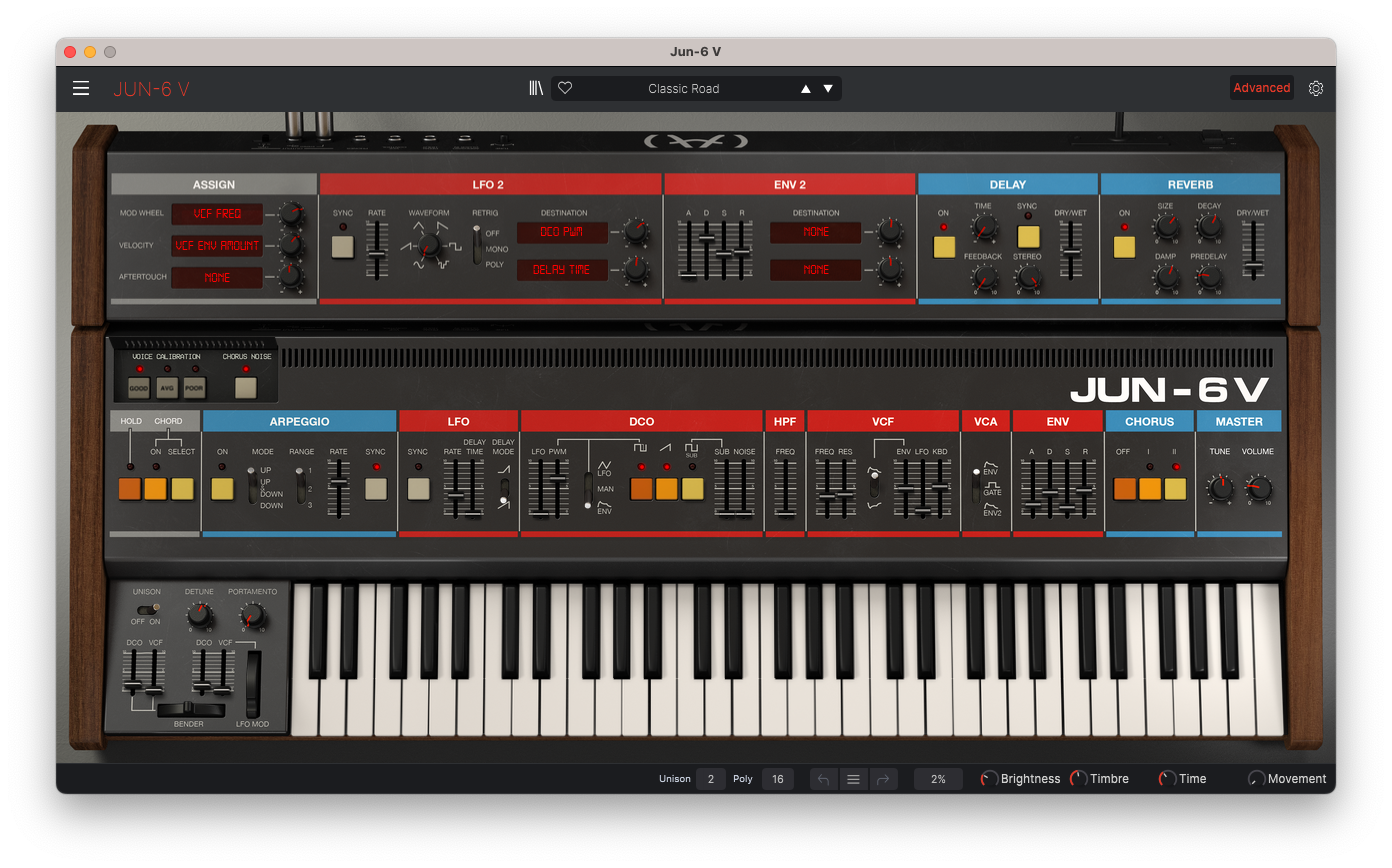Viewport: 1392px width, 868px height.
Task: Click the CPU meter 2% field
Action: coord(938,779)
